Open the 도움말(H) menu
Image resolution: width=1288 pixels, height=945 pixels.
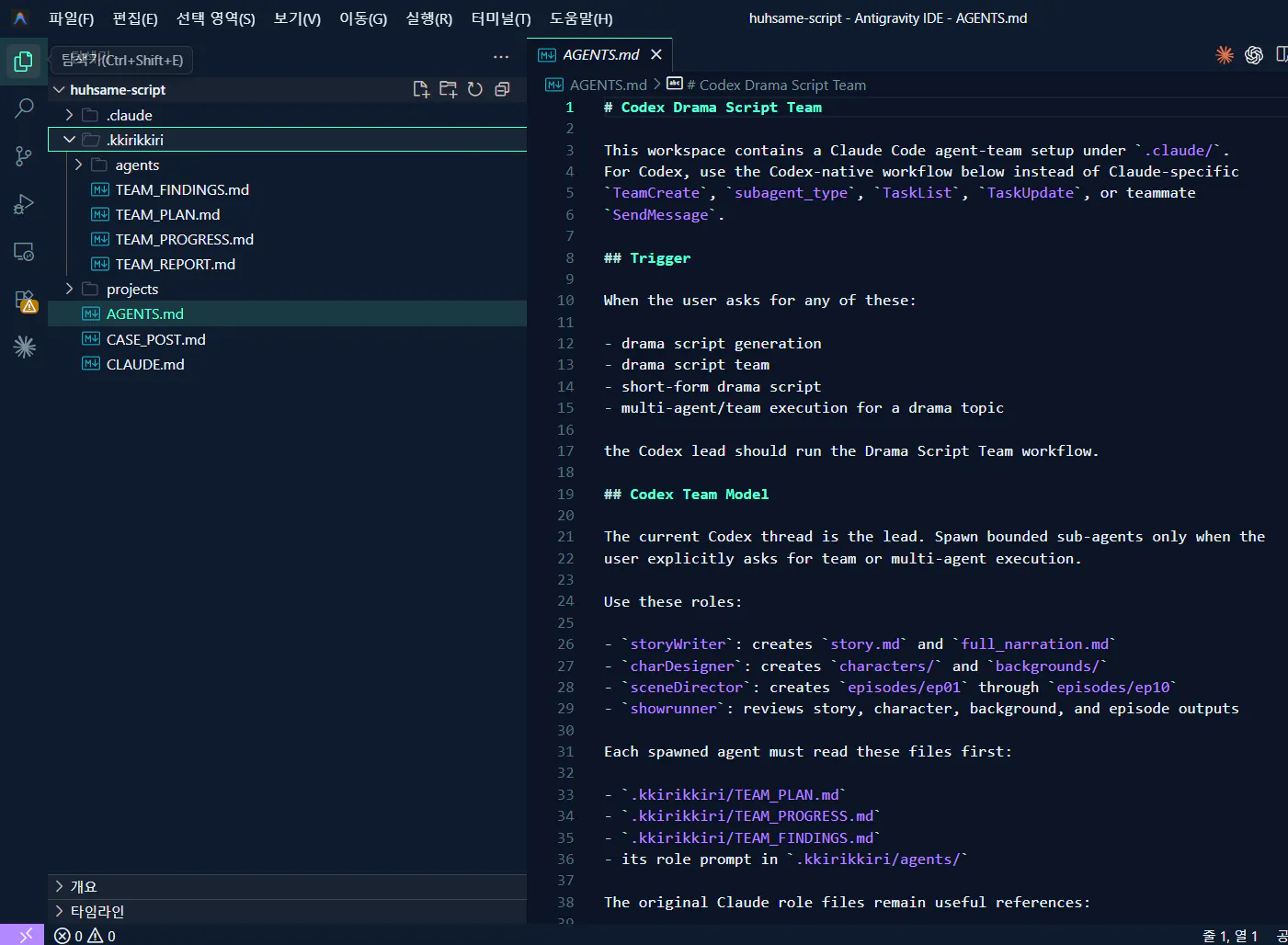pyautogui.click(x=581, y=18)
